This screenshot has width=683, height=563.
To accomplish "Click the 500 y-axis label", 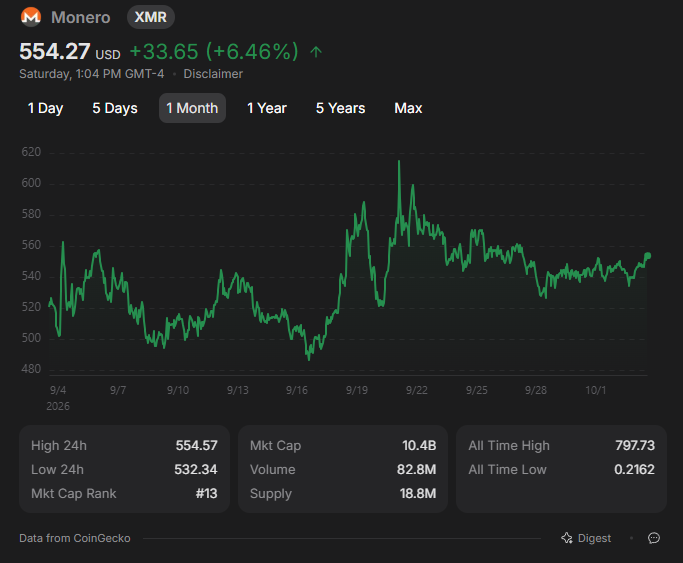I will coord(31,338).
